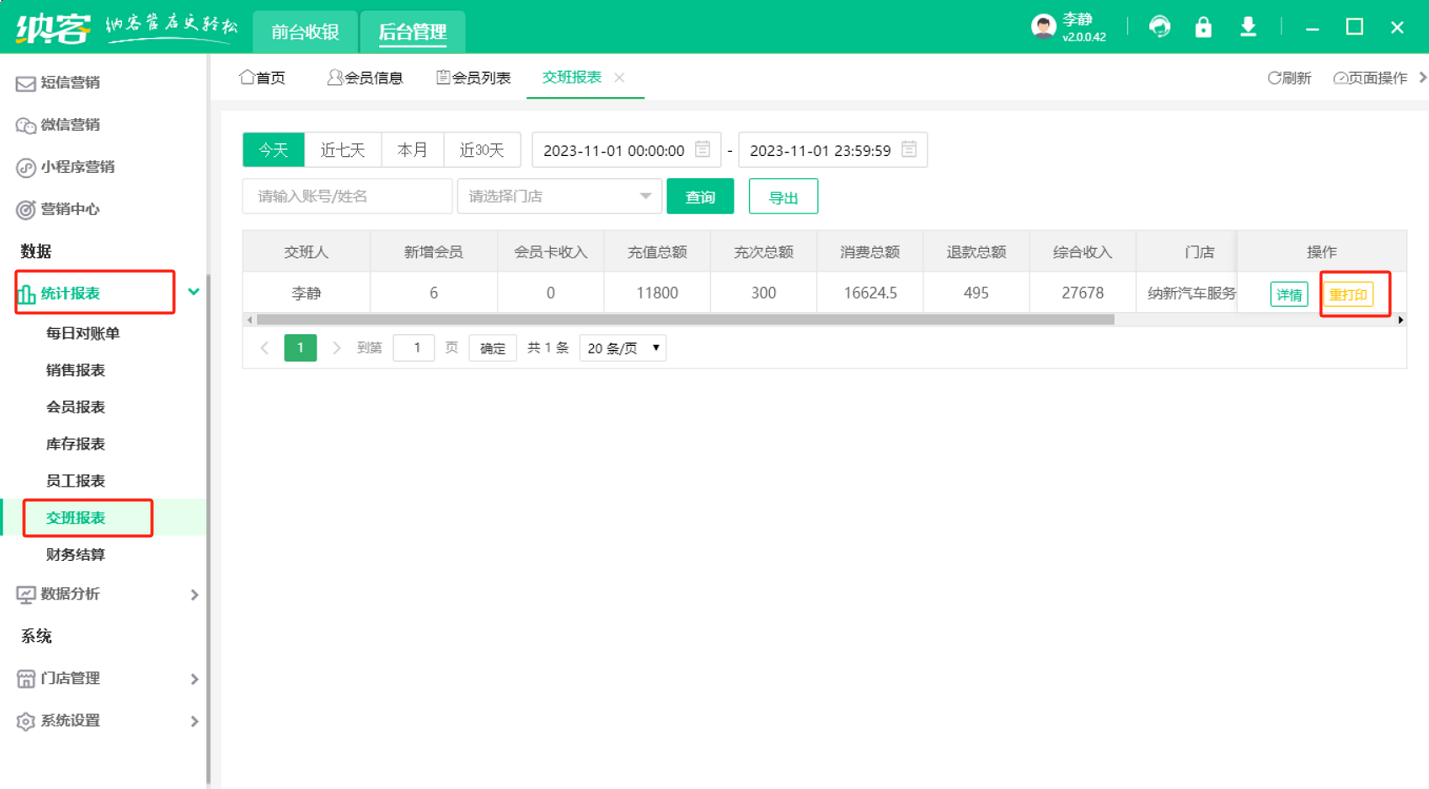Click the 小程序营销 sidebar icon
Screen dimensions: 1429x789
pos(25,167)
